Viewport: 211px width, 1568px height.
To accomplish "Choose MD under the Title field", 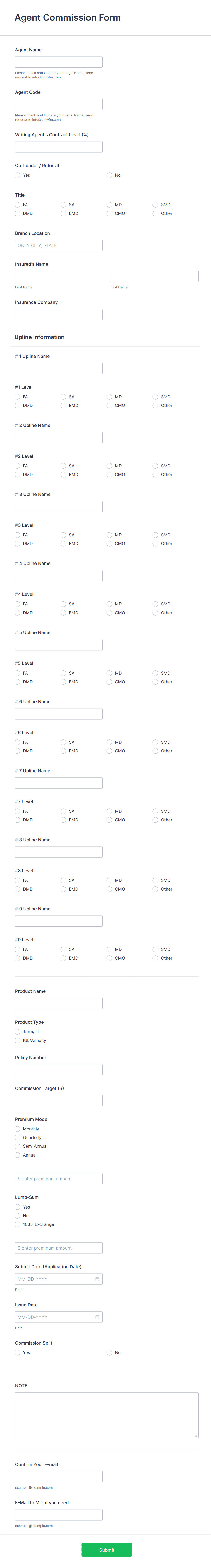I will pyautogui.click(x=109, y=205).
